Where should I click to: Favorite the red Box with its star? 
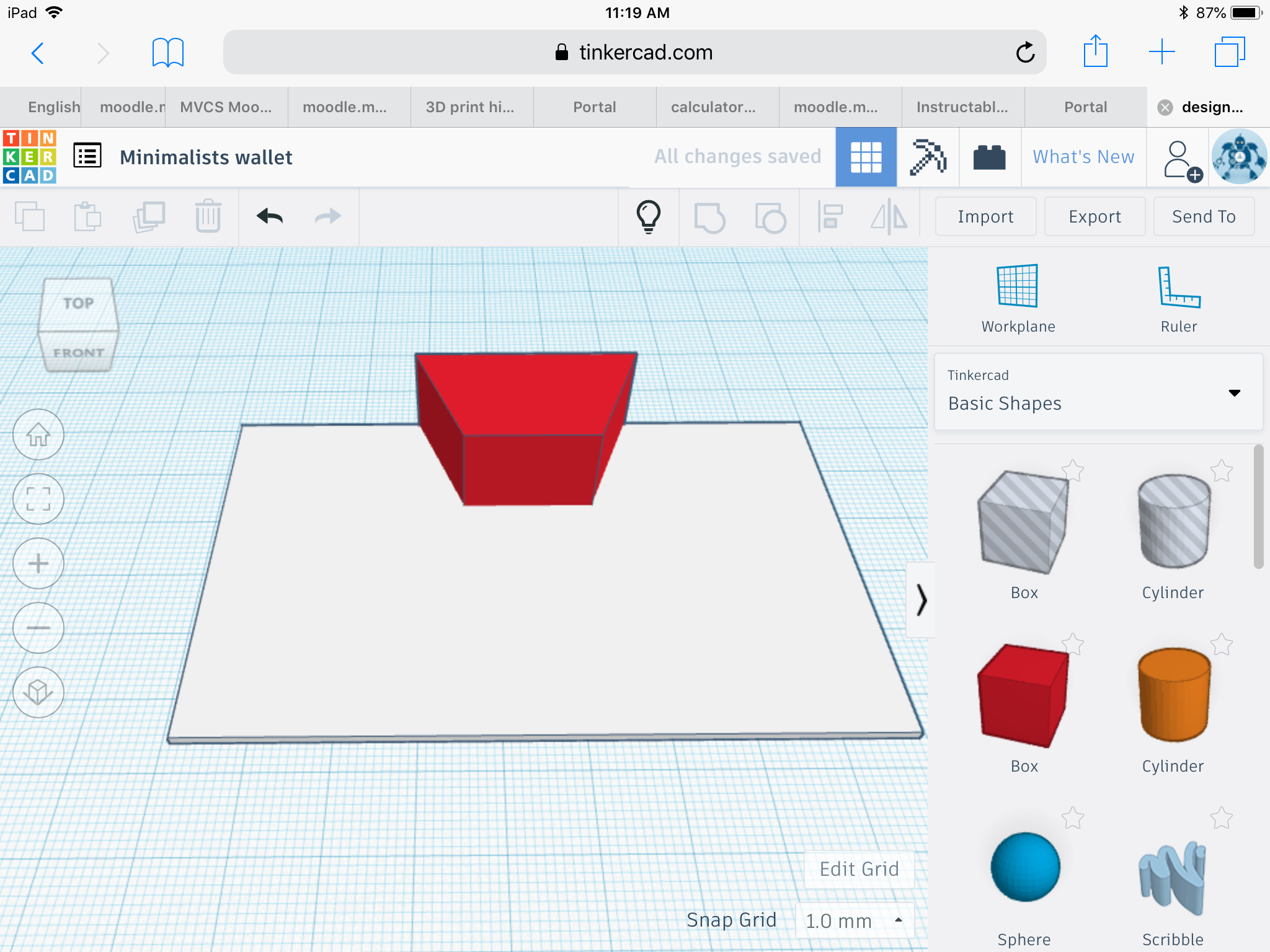1073,645
